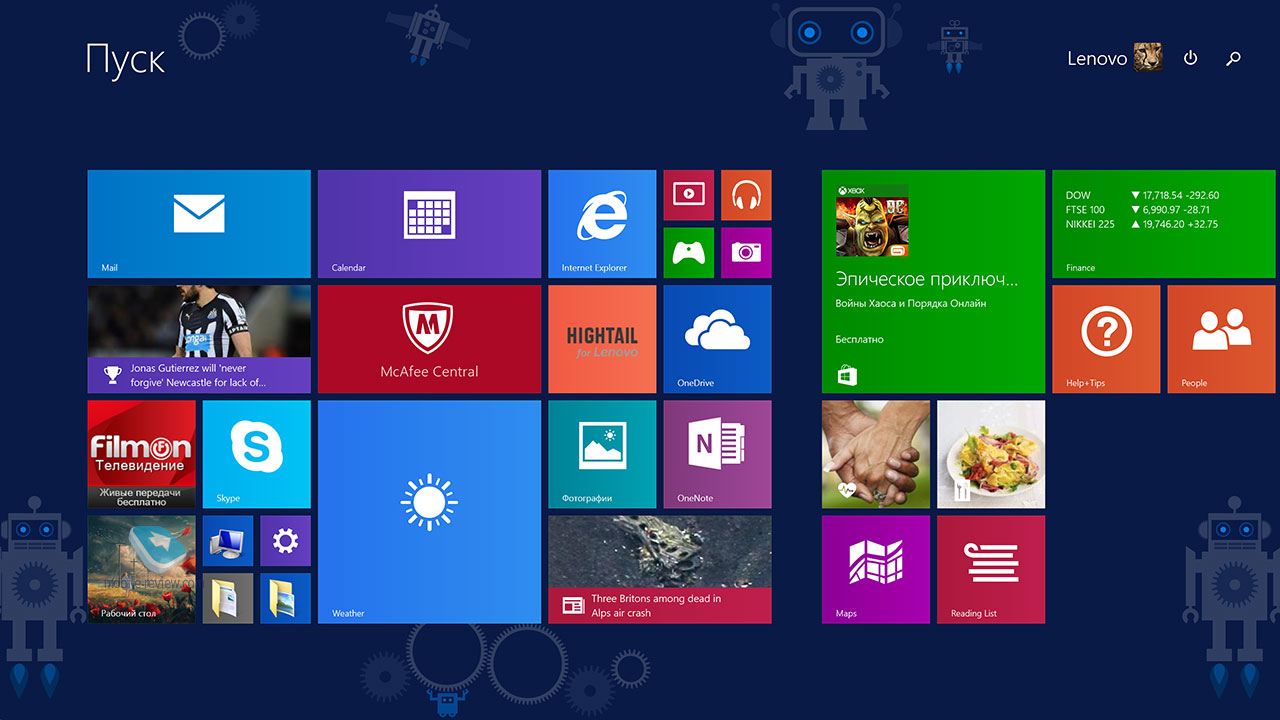Open the Lenovo user account menu
Image resolution: width=1280 pixels, height=720 pixels.
(1114, 58)
